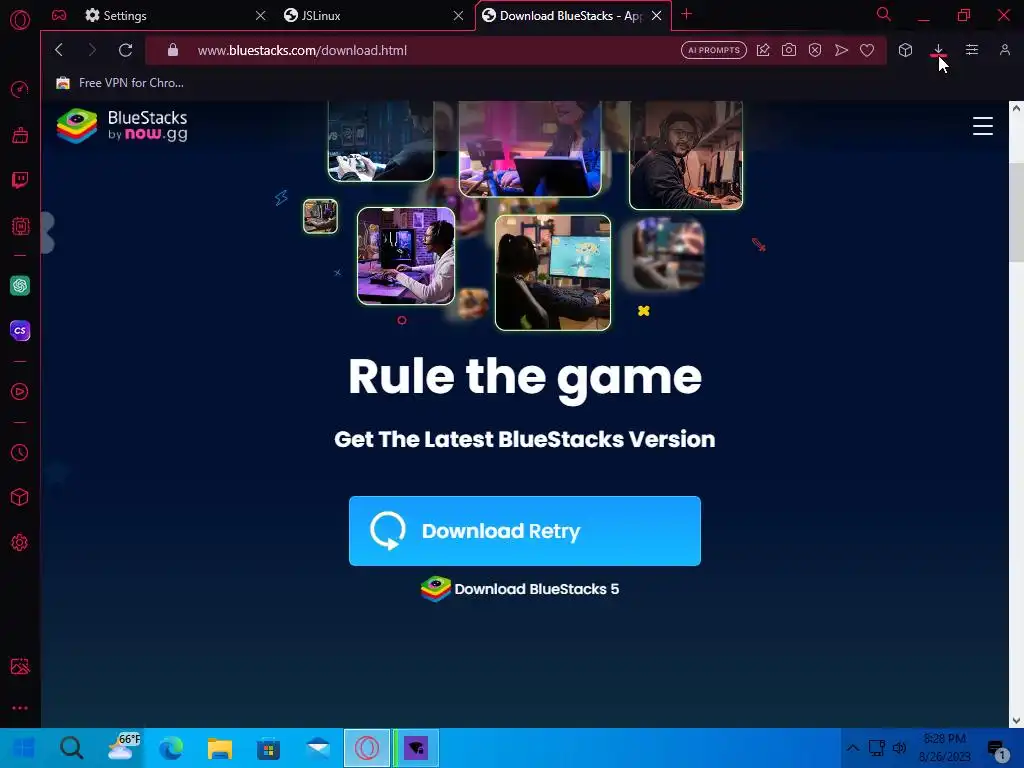Click scrollbar down arrow

1016,721
